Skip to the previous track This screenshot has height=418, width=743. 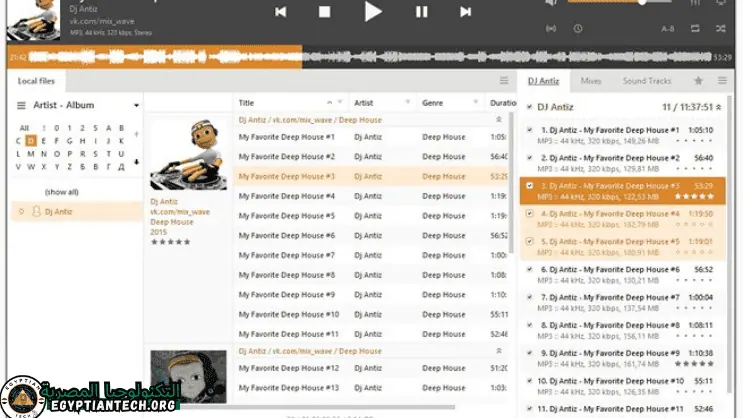[281, 12]
